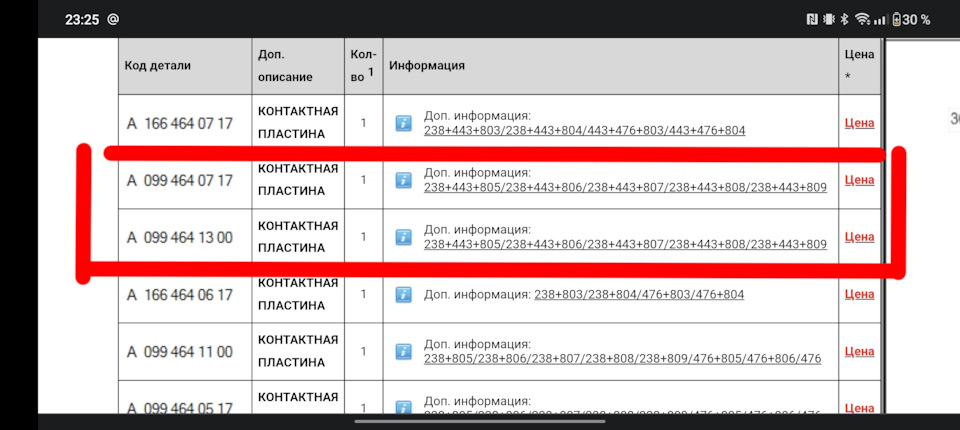Follow link 238+803/238+804/476+803/476+804
Viewport: 960px width, 430px height.
(639, 295)
